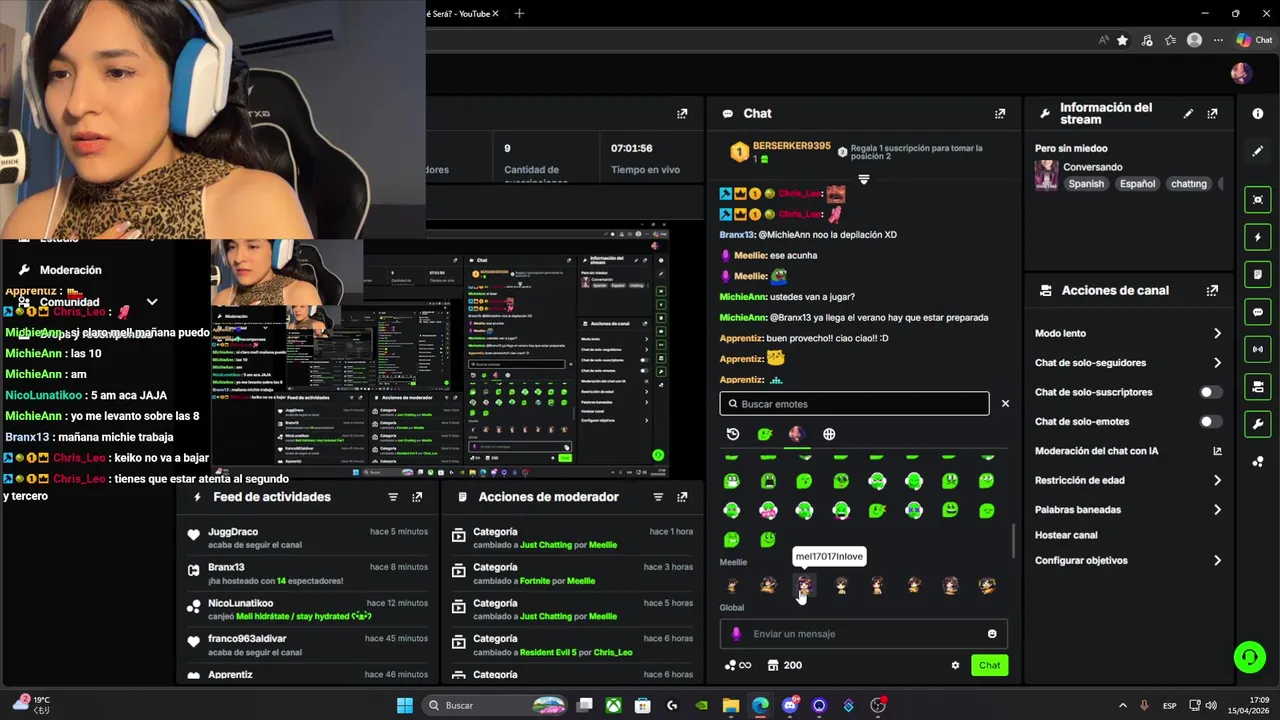1280x720 pixels.
Task: Focus the Buscar emotes search field
Action: (x=854, y=404)
